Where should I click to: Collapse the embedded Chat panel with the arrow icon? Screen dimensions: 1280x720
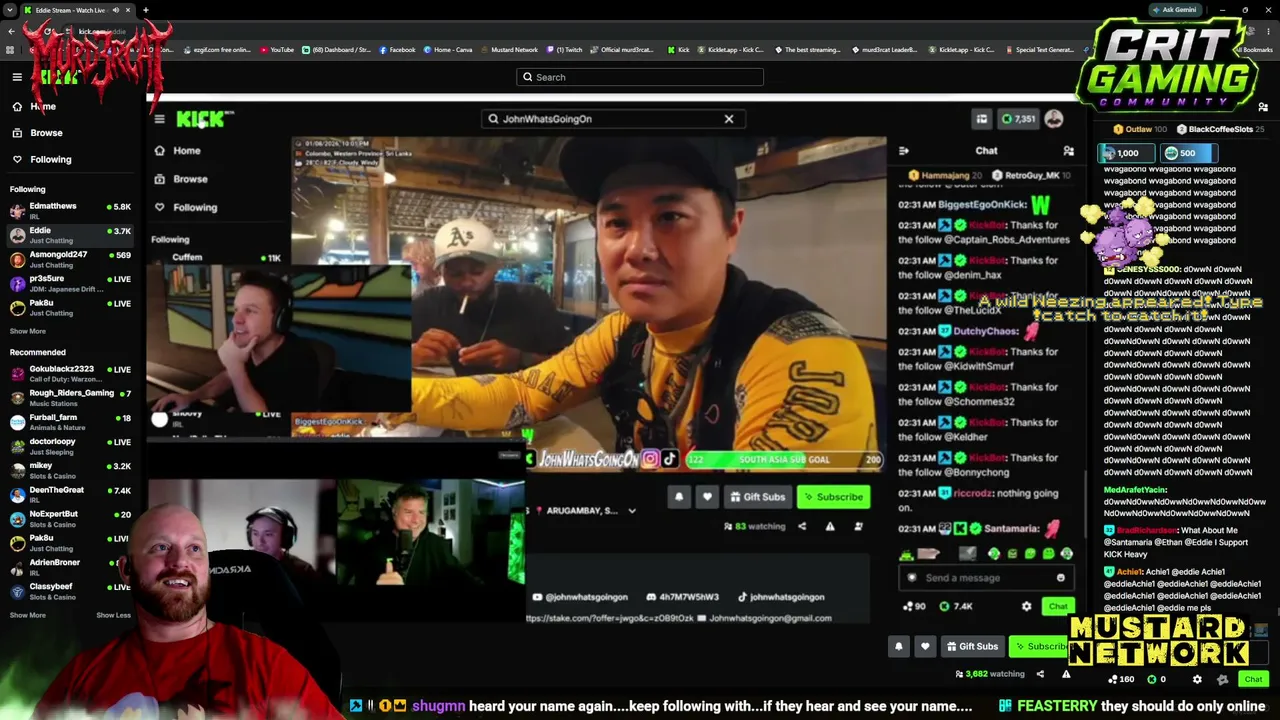click(x=904, y=151)
